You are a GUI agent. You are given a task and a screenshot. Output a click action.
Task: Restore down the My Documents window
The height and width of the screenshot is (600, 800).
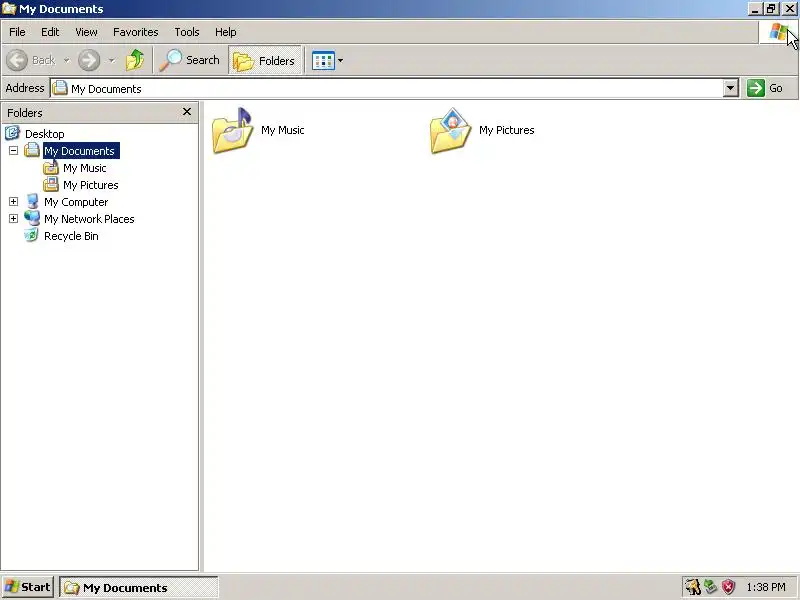(771, 9)
